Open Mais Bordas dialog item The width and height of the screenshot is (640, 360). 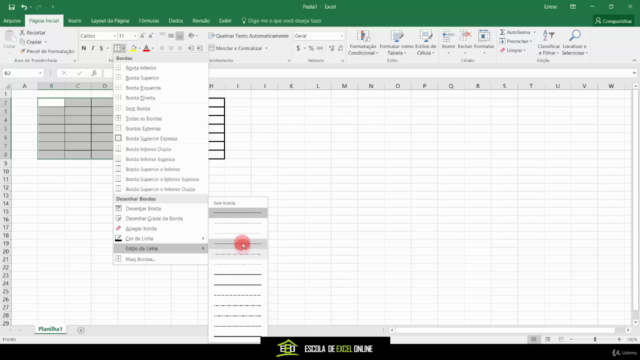coord(160,259)
